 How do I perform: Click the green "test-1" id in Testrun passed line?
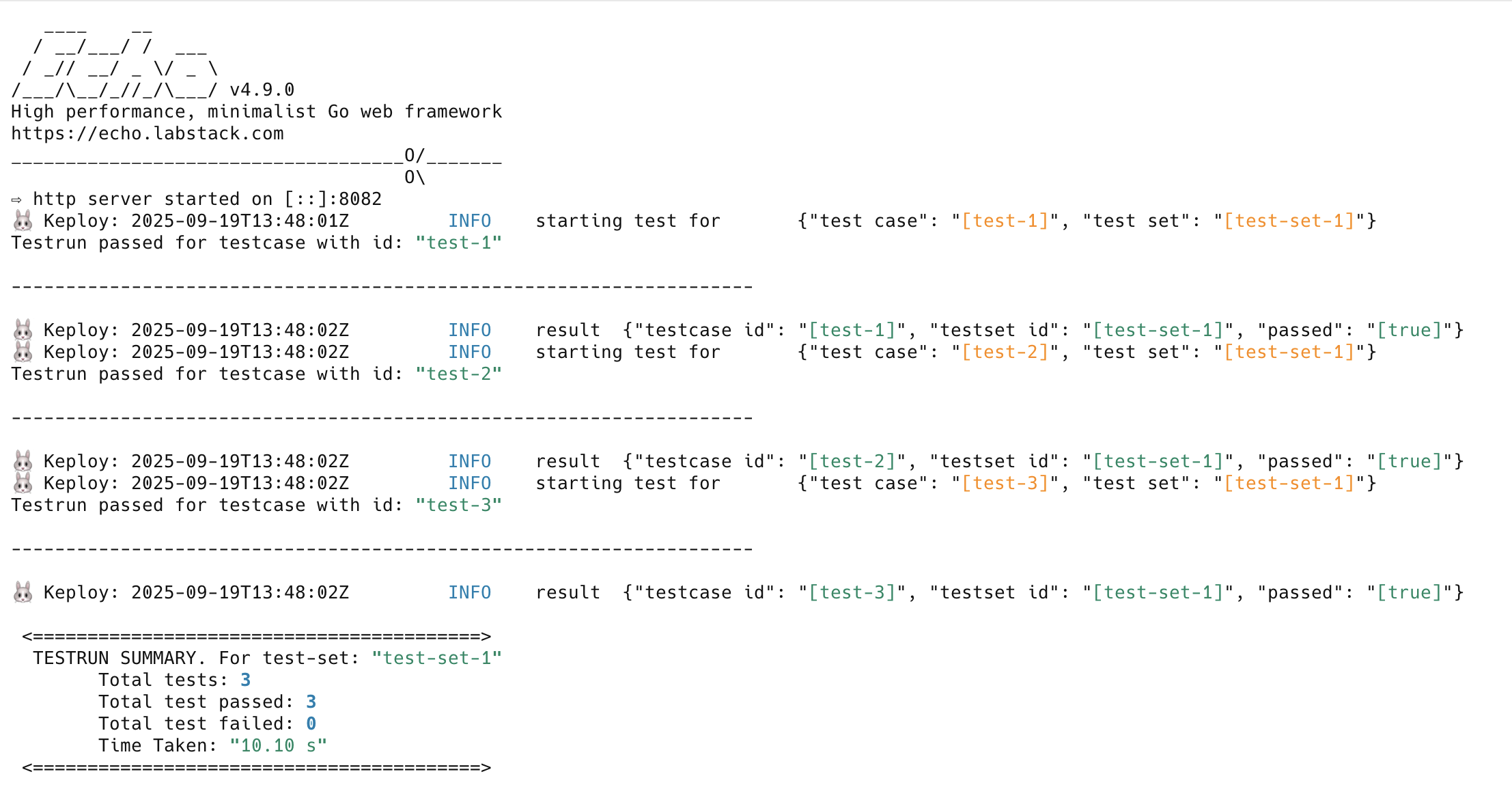click(x=458, y=243)
